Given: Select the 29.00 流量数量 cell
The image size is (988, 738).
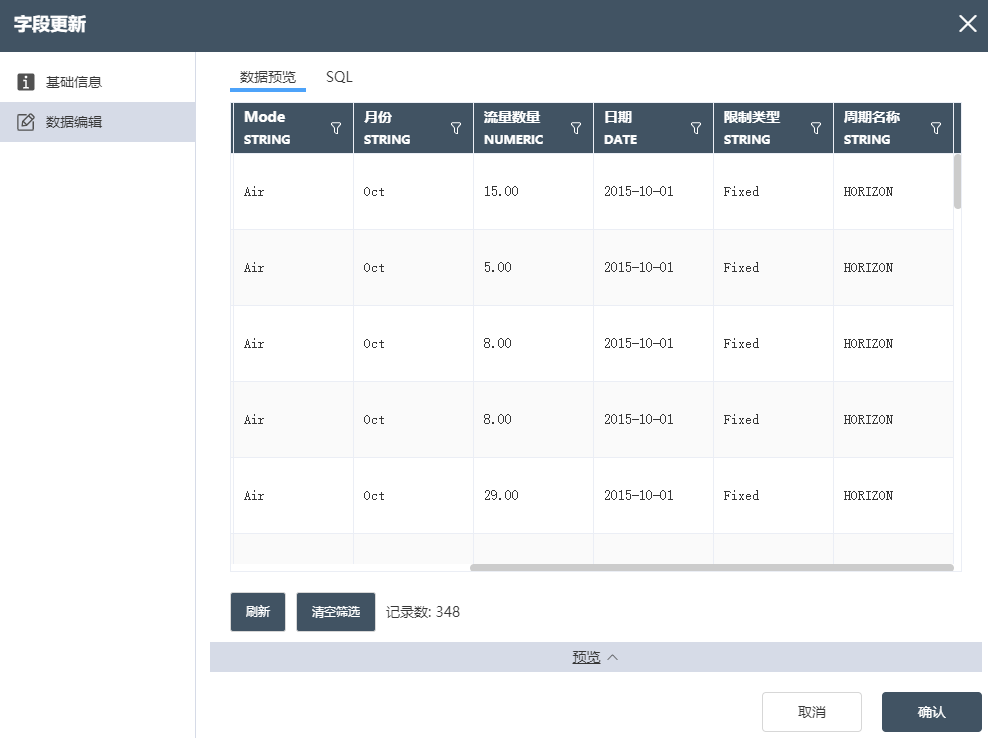Looking at the screenshot, I should click(501, 495).
